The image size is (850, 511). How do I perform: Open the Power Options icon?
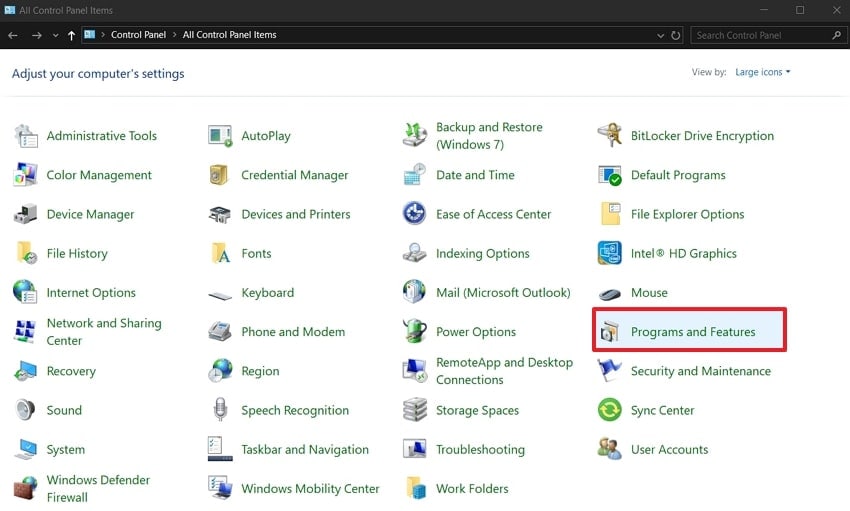coord(415,332)
